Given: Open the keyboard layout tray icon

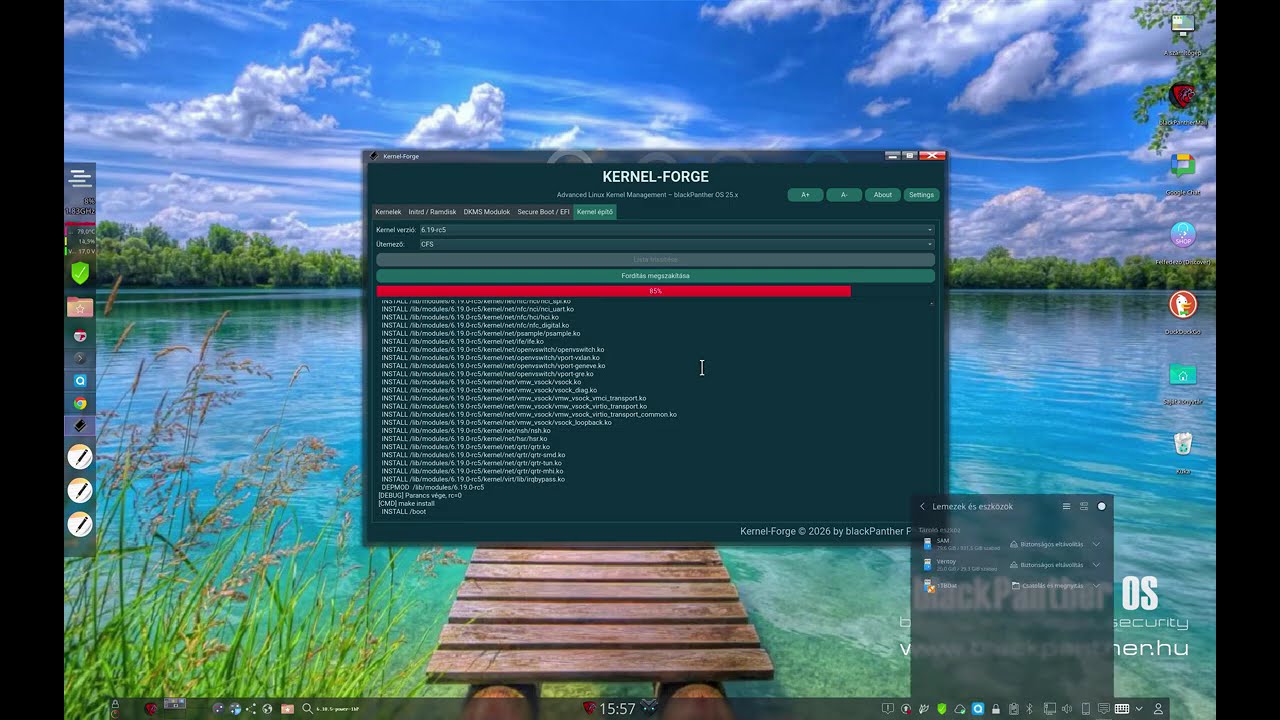Looking at the screenshot, I should [1122, 709].
